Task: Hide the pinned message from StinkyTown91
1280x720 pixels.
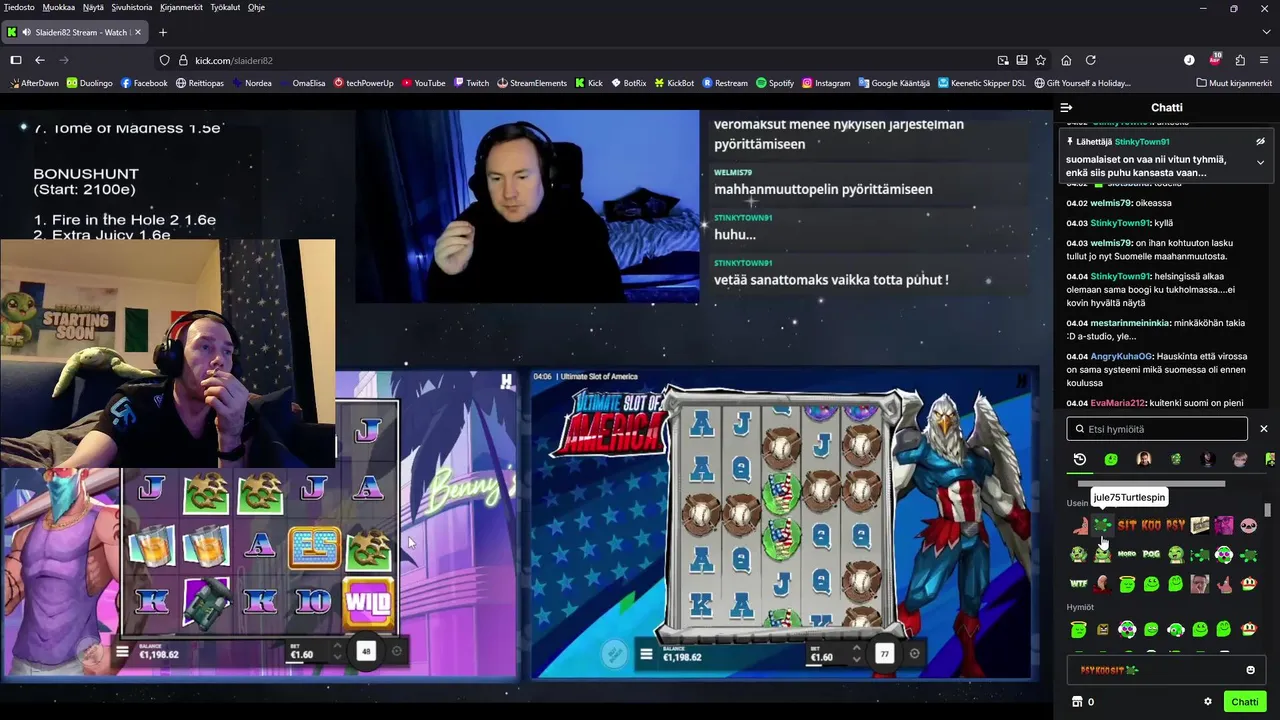Action: (1260, 142)
